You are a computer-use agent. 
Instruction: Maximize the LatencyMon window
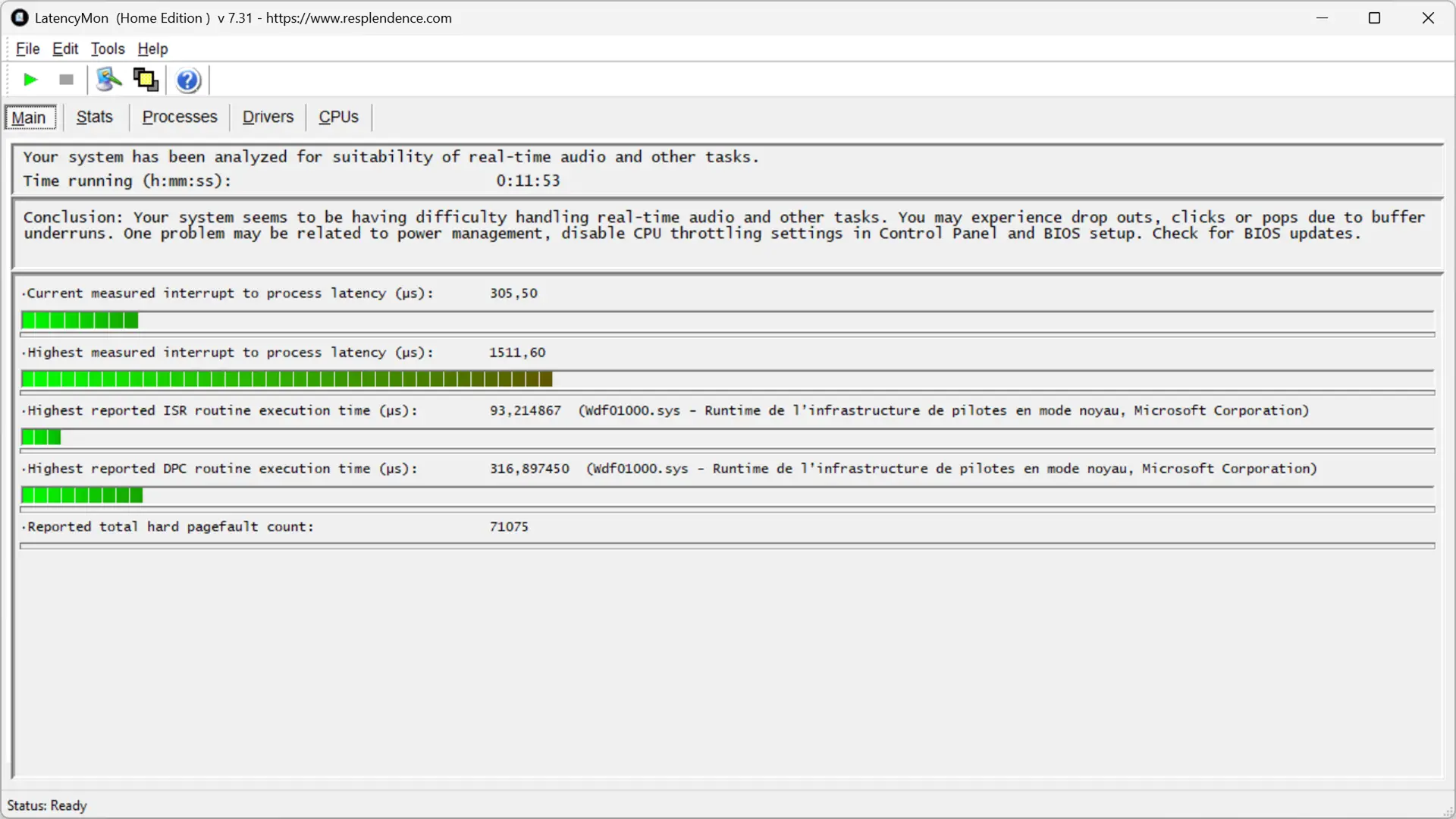(x=1374, y=17)
